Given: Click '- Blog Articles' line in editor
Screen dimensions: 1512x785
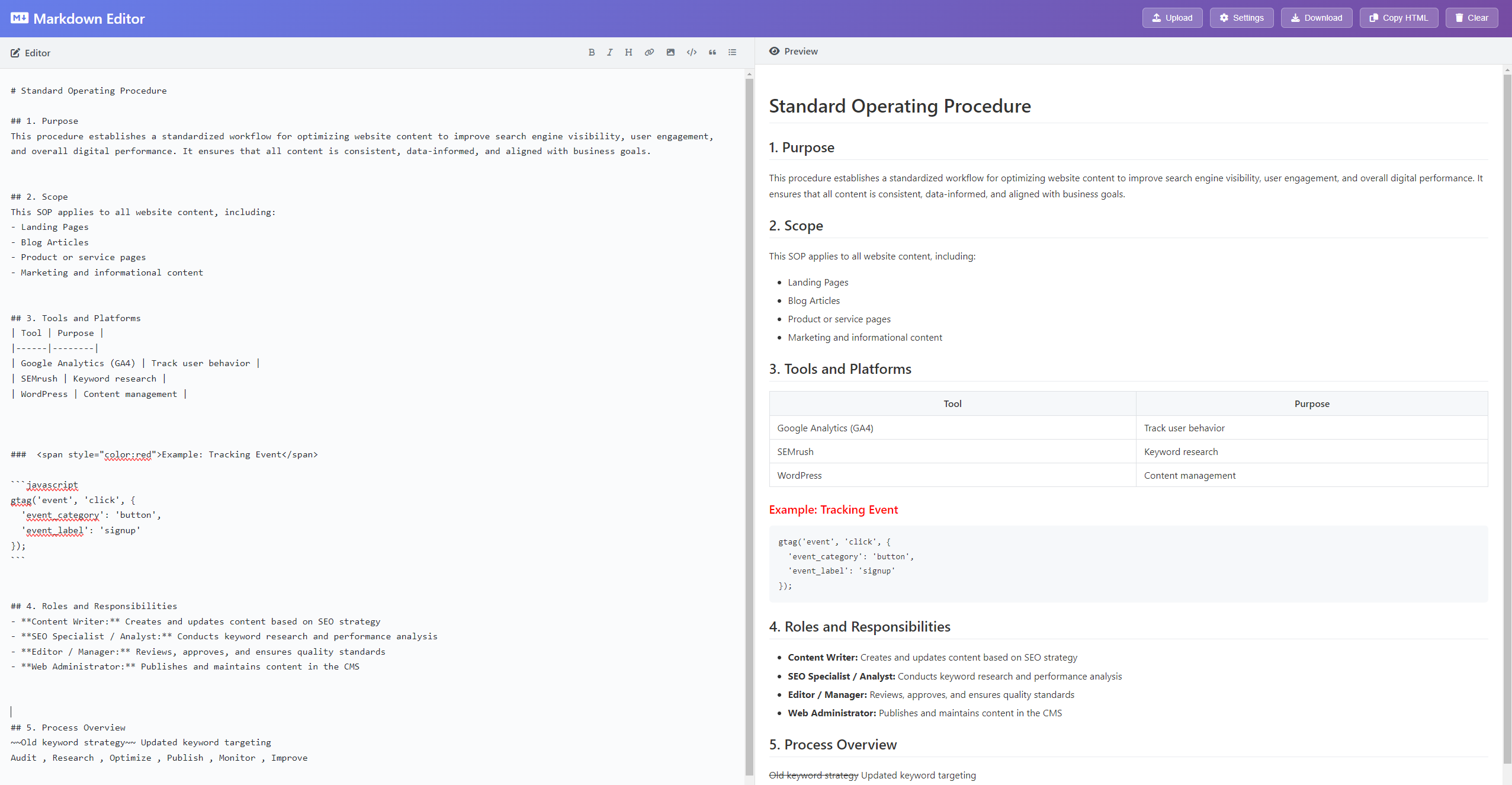Looking at the screenshot, I should 50,242.
